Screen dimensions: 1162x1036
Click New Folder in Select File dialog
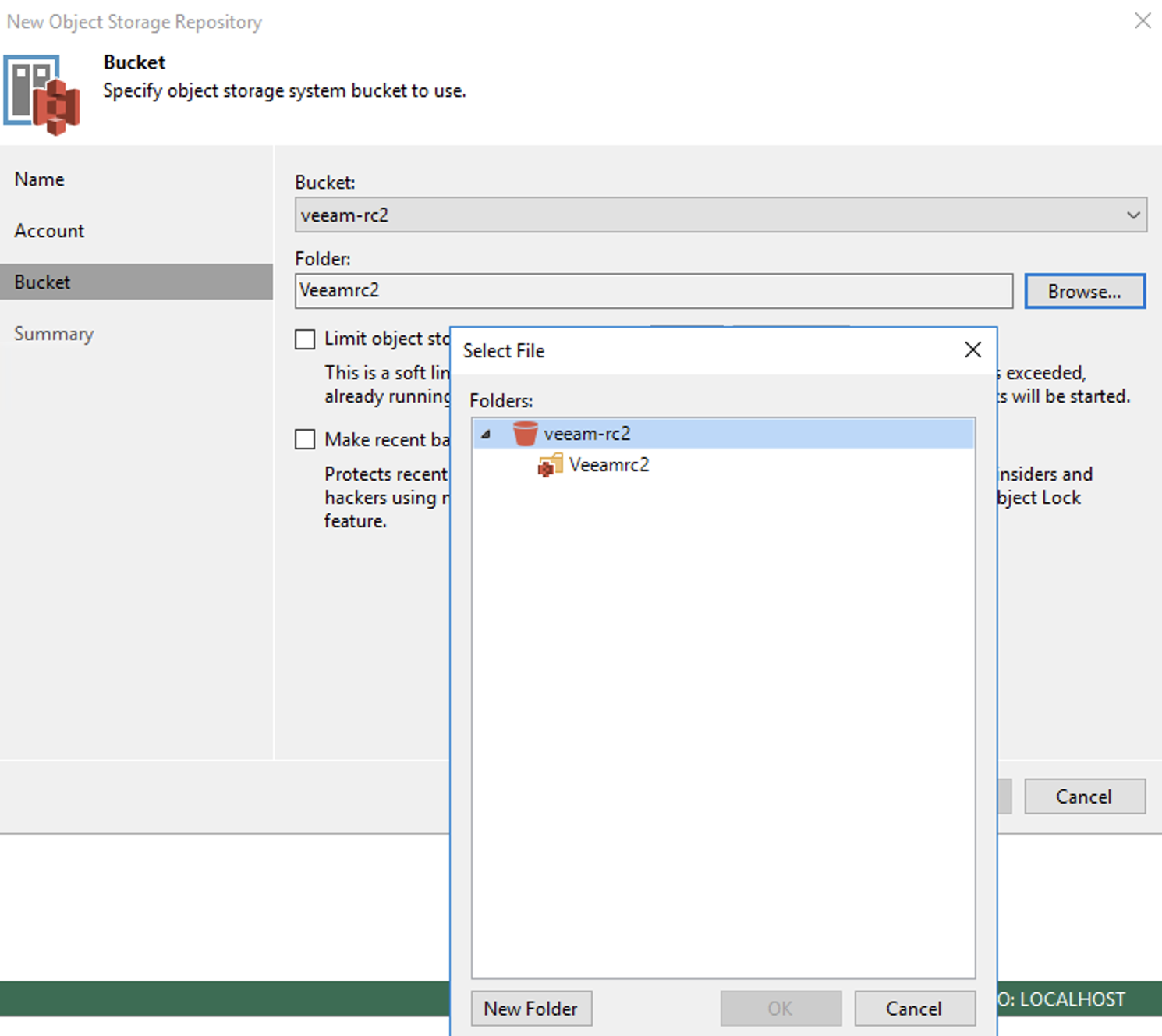[531, 1009]
